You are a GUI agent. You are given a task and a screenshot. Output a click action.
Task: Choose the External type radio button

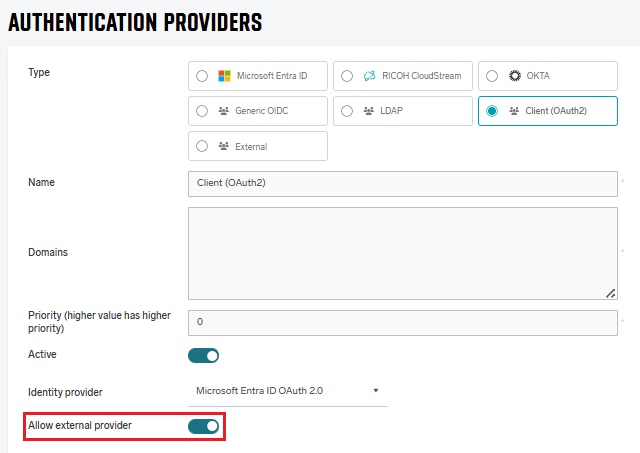[x=202, y=146]
